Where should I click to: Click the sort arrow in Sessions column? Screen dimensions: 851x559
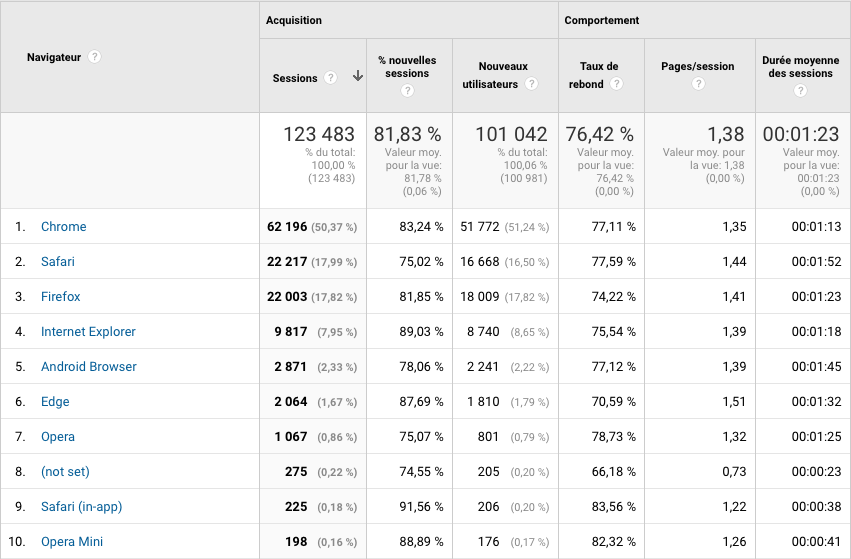357,77
